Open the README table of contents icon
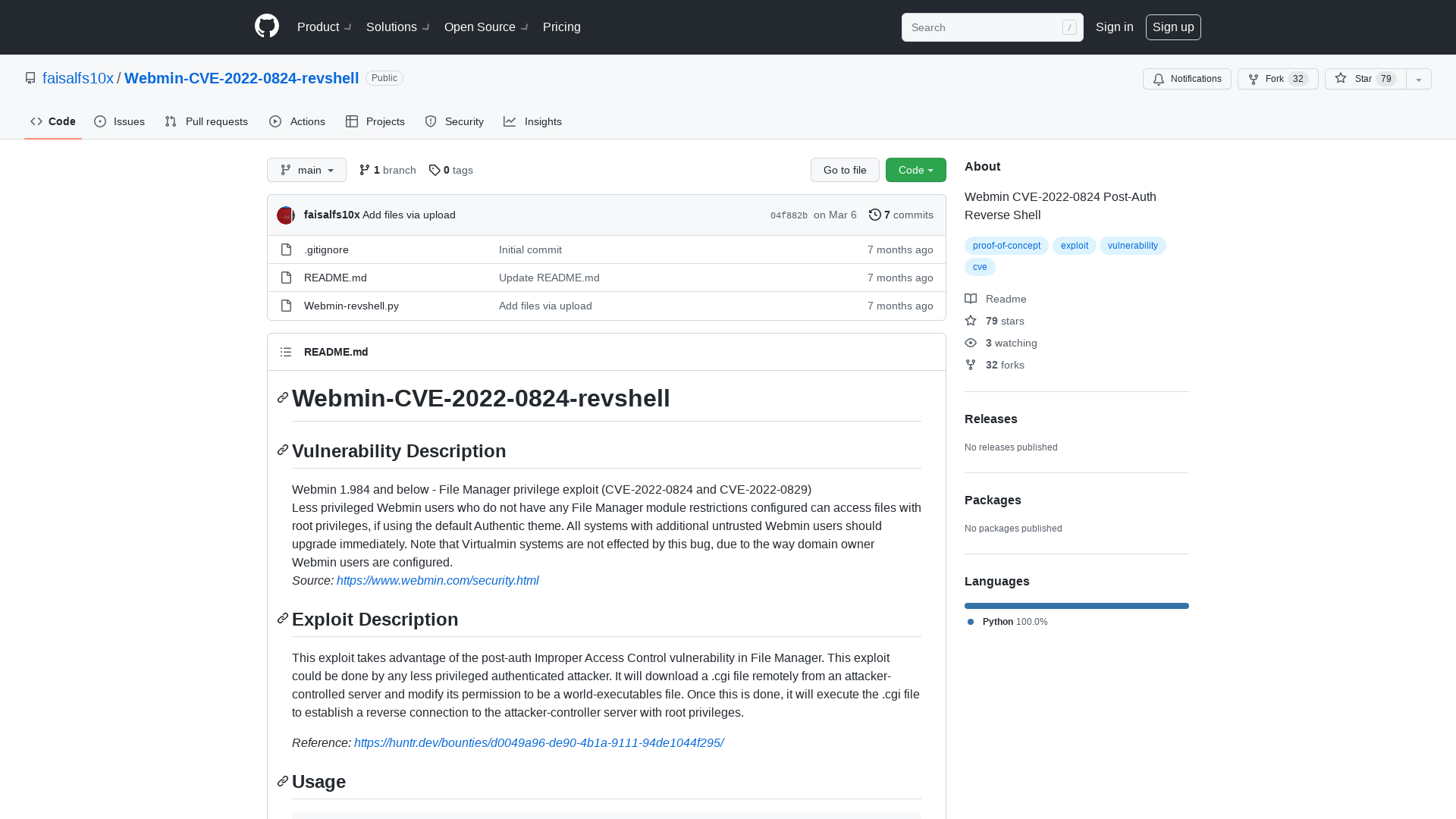Screen dimensions: 1456x819 coord(286,352)
